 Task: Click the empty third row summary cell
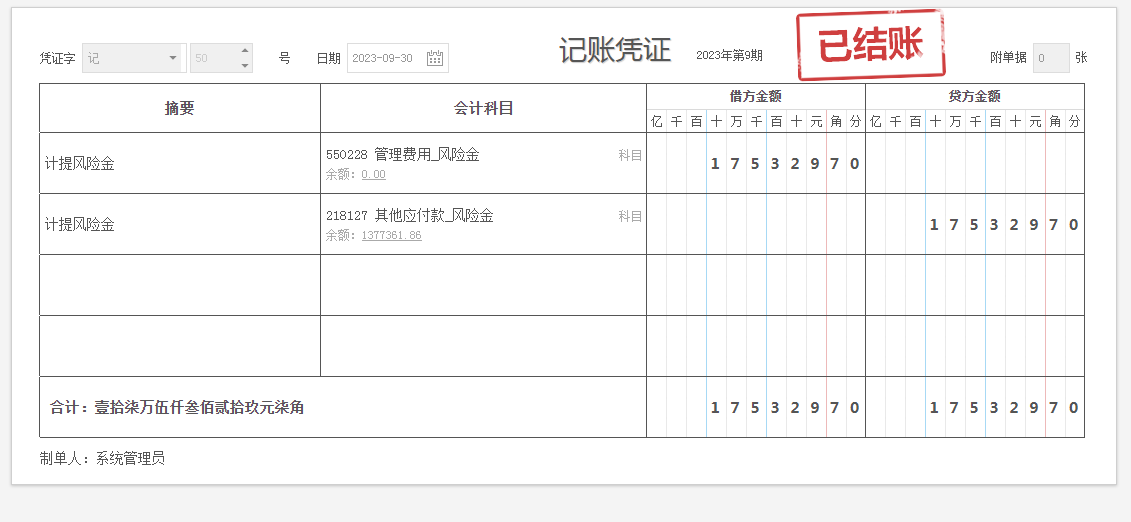click(180, 285)
